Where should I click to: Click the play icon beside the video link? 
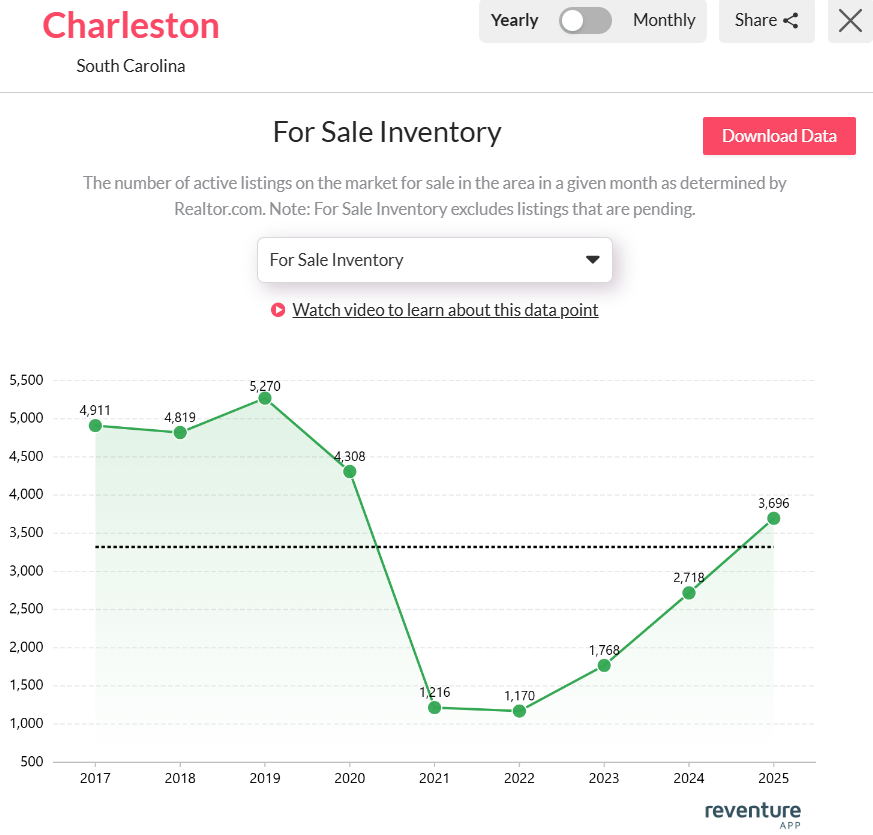click(278, 310)
